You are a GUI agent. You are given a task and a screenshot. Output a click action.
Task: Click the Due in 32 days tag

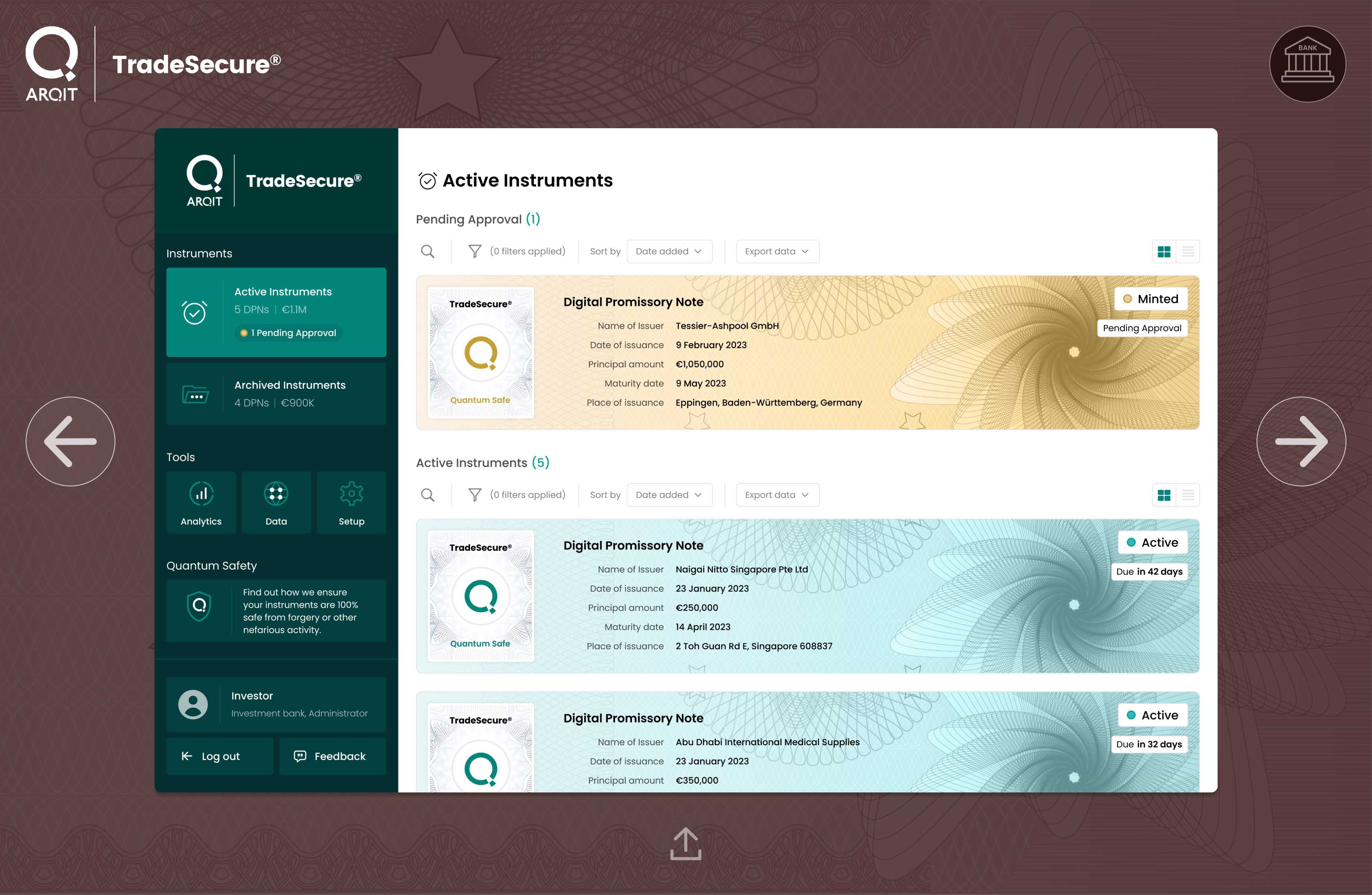1149,744
